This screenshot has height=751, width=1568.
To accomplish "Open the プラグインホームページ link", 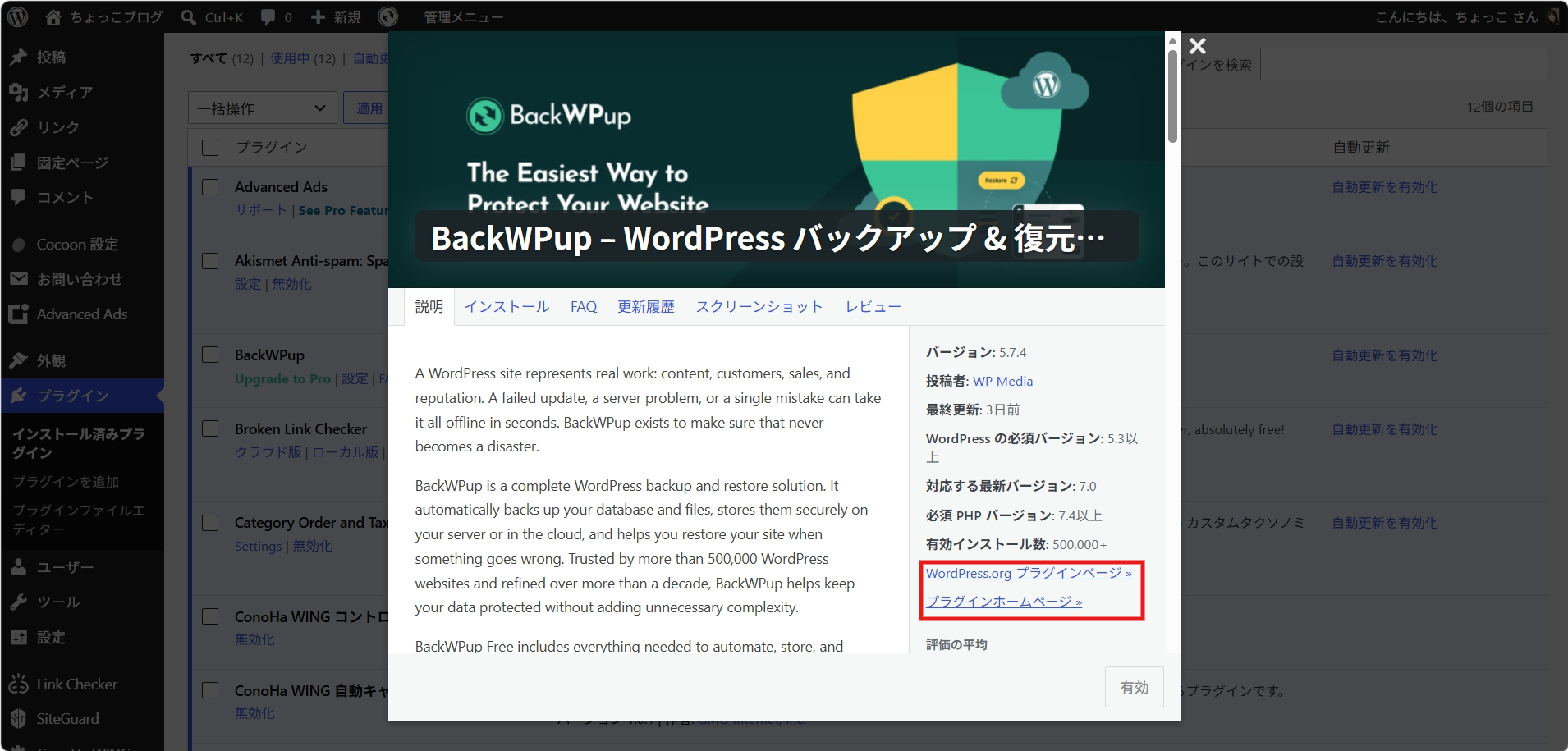I will (1004, 602).
